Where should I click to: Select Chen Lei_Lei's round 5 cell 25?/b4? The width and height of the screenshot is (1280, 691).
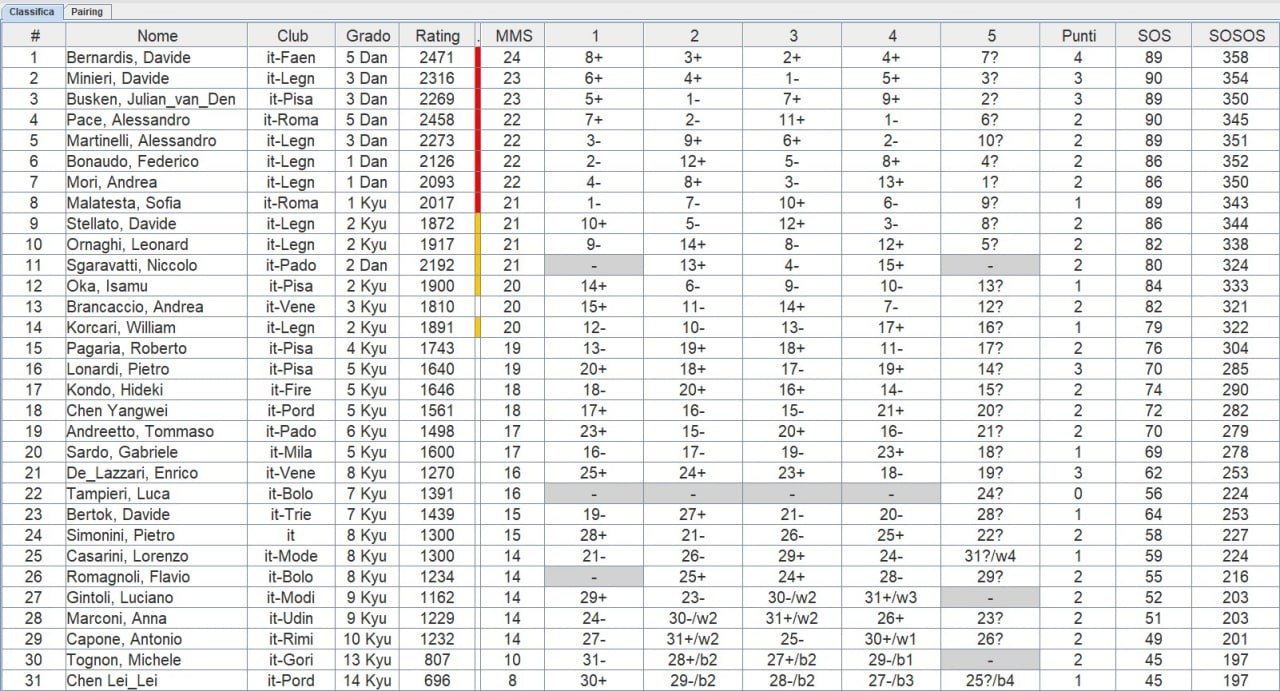point(990,681)
